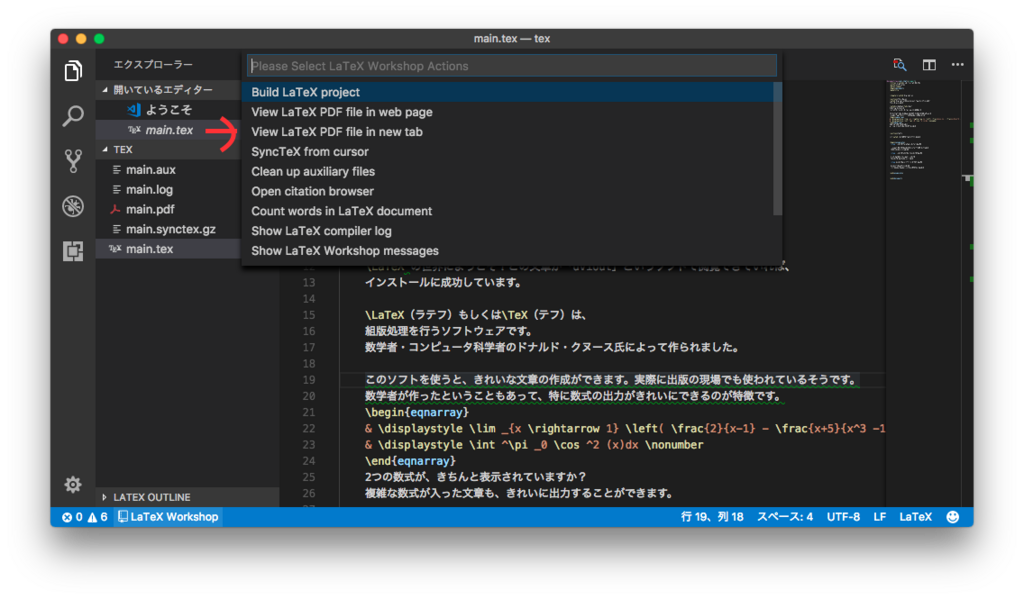Click line number 19 in the gutter

(309, 380)
